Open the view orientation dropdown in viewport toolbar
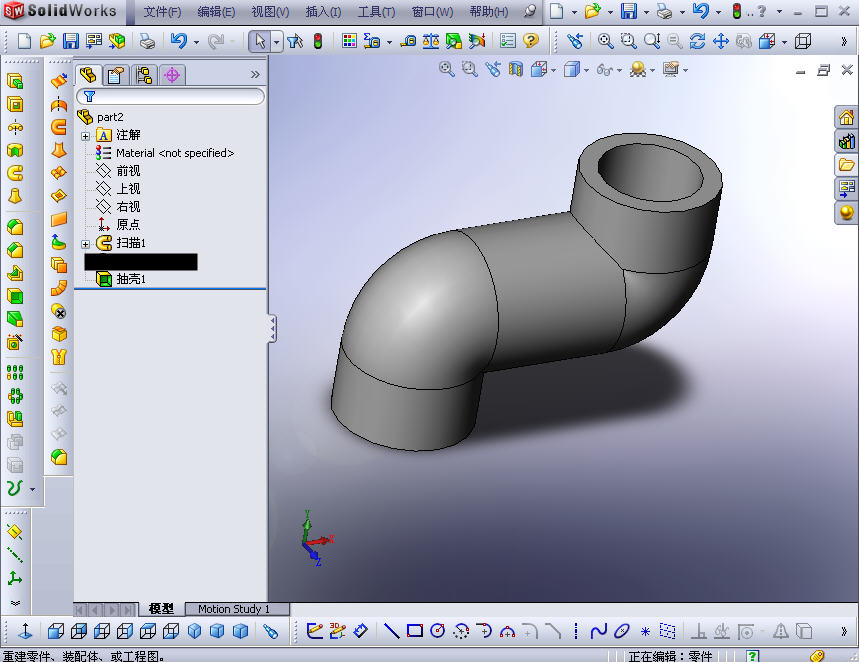The height and width of the screenshot is (662, 859). [553, 70]
